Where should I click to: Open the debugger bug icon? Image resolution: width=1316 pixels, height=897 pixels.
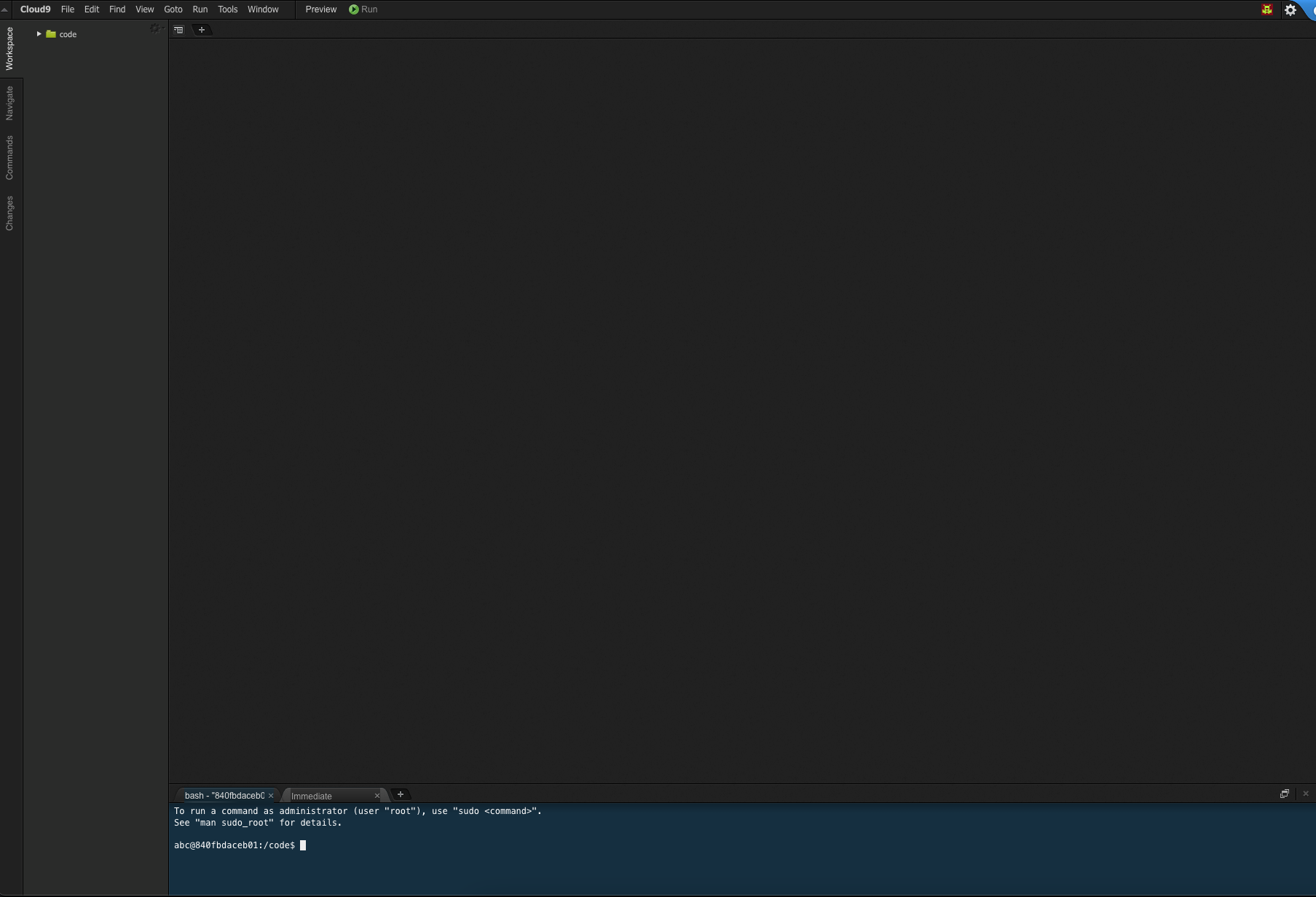[1266, 9]
